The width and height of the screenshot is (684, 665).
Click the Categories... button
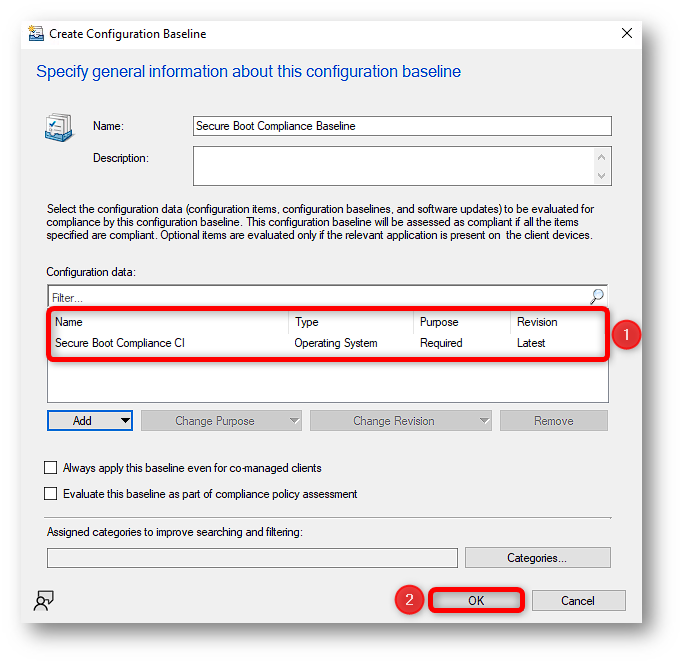(x=537, y=558)
